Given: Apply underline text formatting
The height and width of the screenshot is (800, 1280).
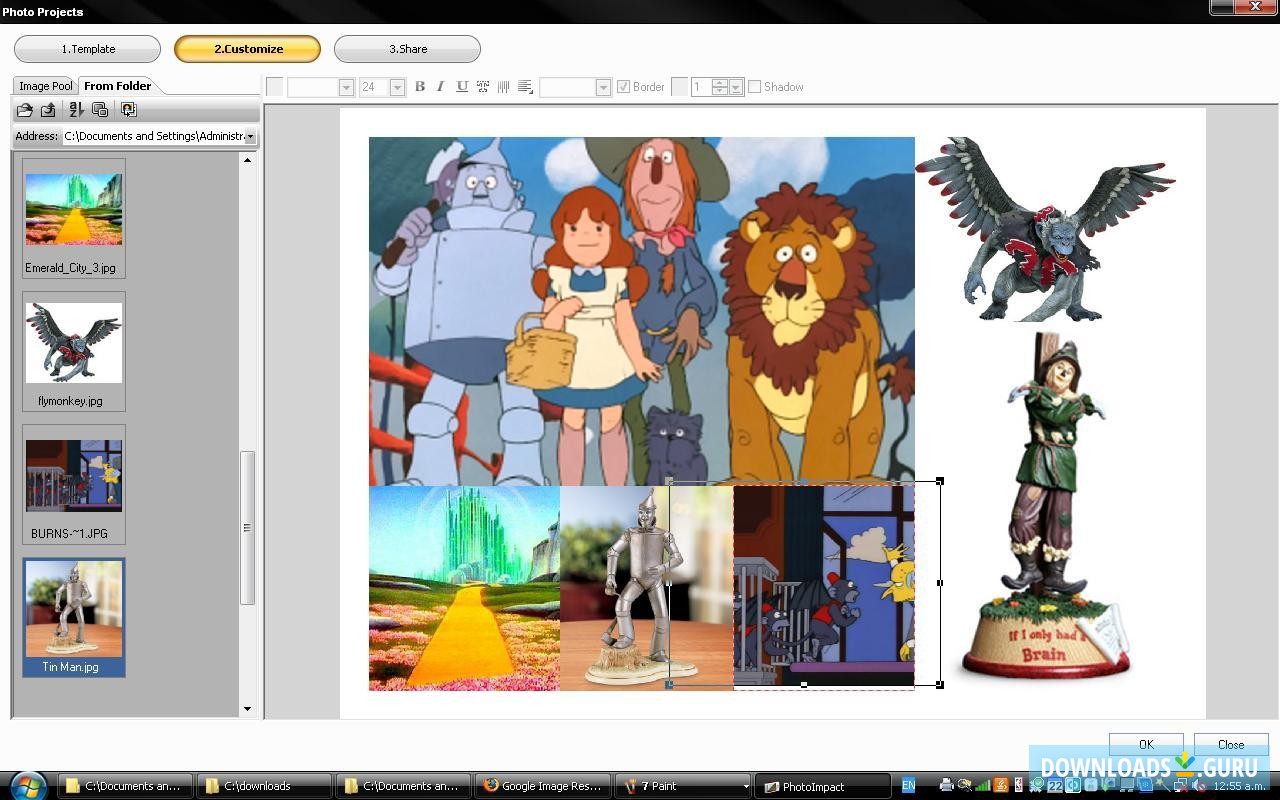Looking at the screenshot, I should coord(461,87).
